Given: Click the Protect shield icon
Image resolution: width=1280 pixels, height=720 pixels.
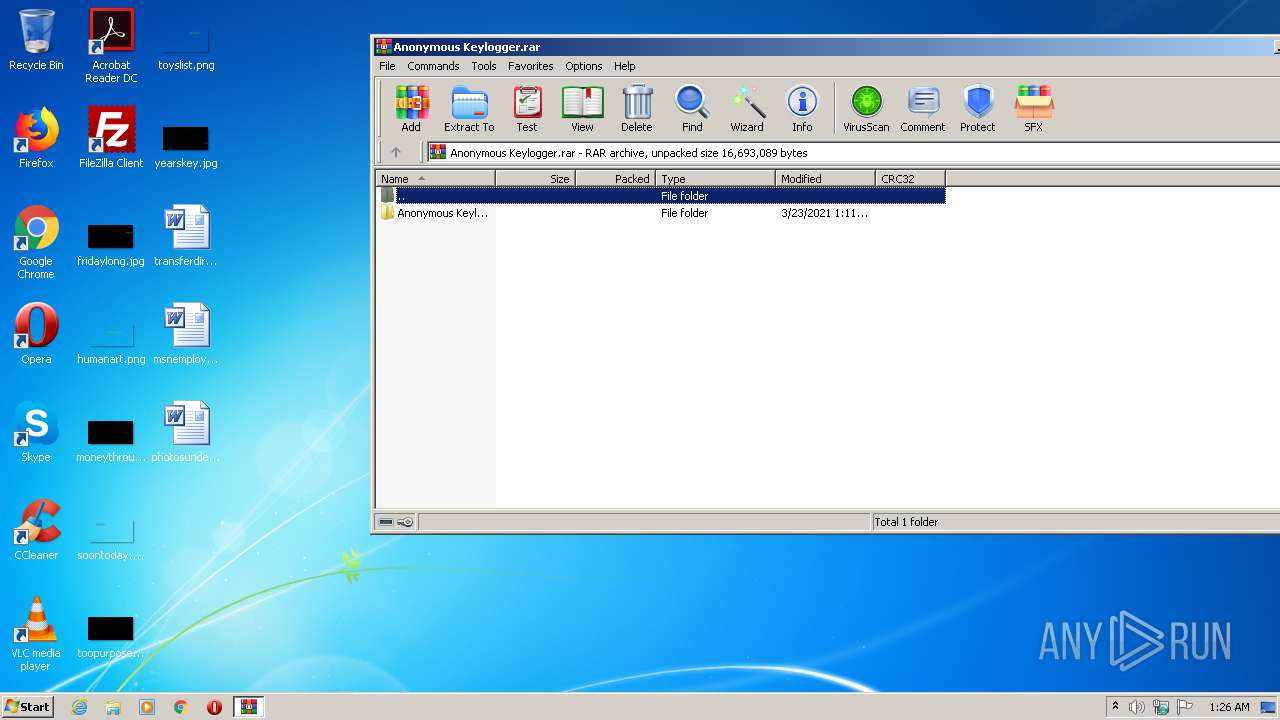Looking at the screenshot, I should click(977, 108).
